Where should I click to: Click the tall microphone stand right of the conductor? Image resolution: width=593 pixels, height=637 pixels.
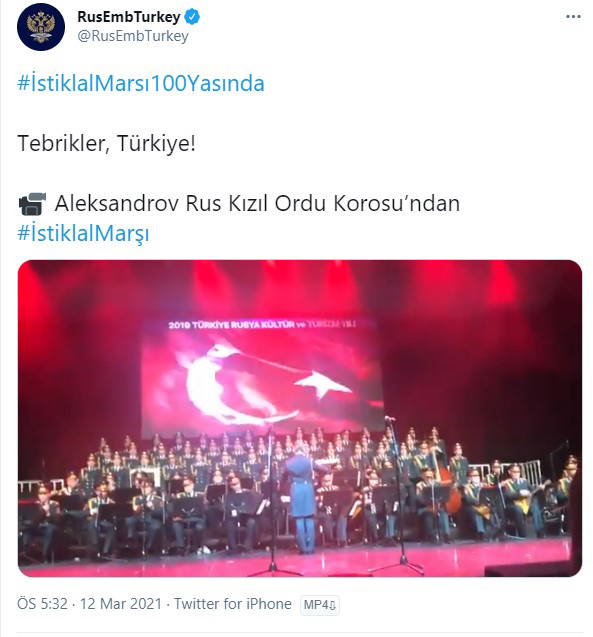pos(398,494)
